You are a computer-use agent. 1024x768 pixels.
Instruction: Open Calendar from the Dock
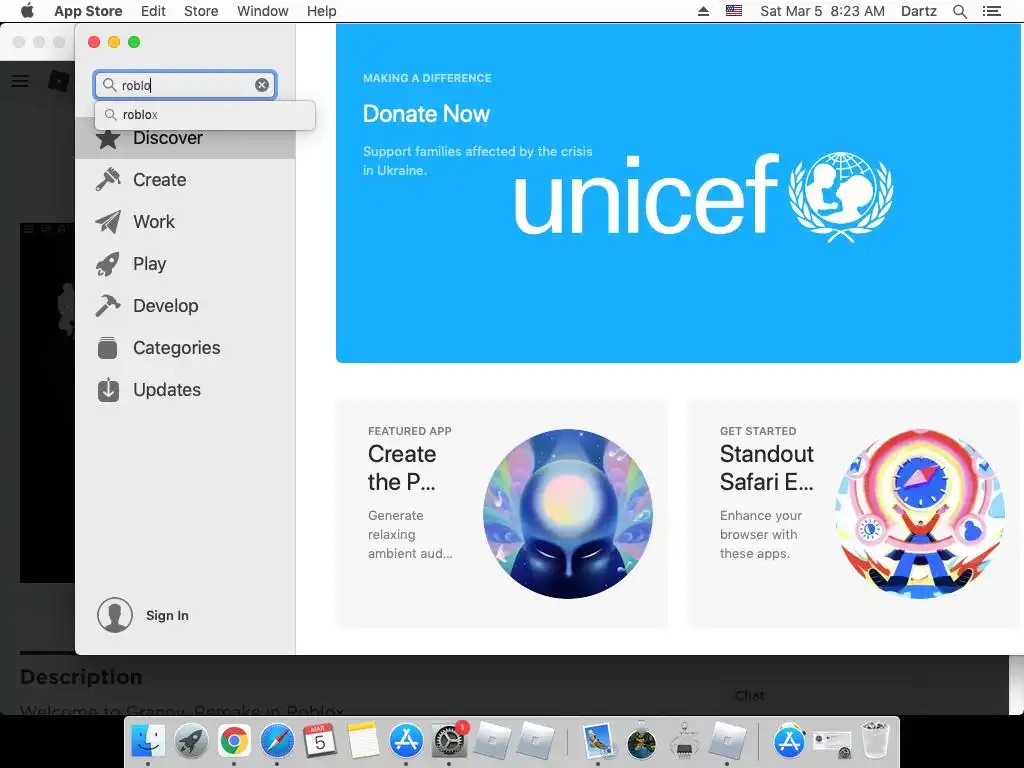point(320,741)
